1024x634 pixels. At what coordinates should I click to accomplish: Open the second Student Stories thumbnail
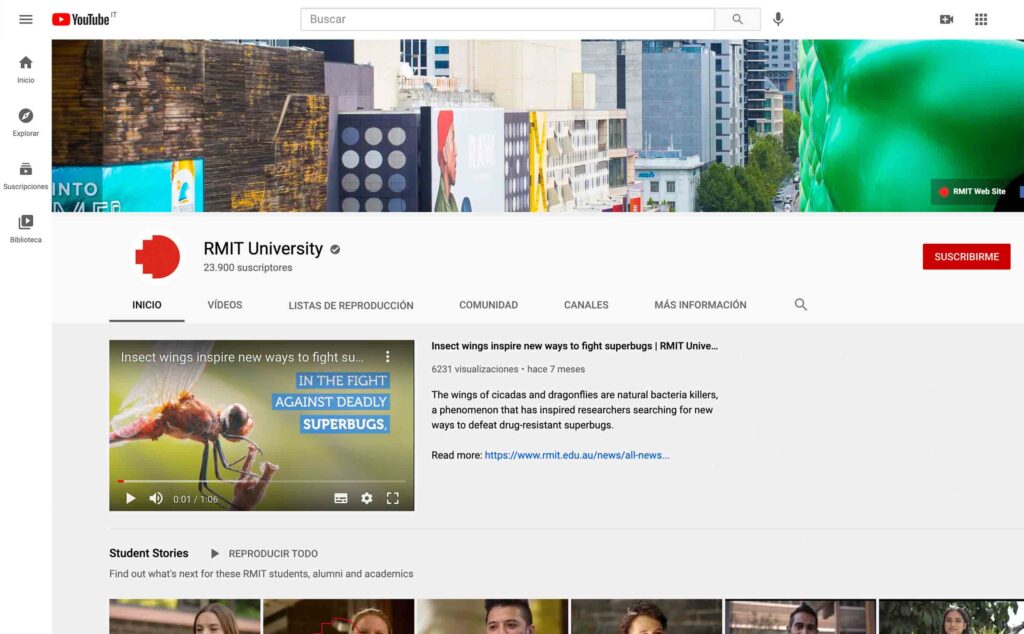[x=338, y=616]
